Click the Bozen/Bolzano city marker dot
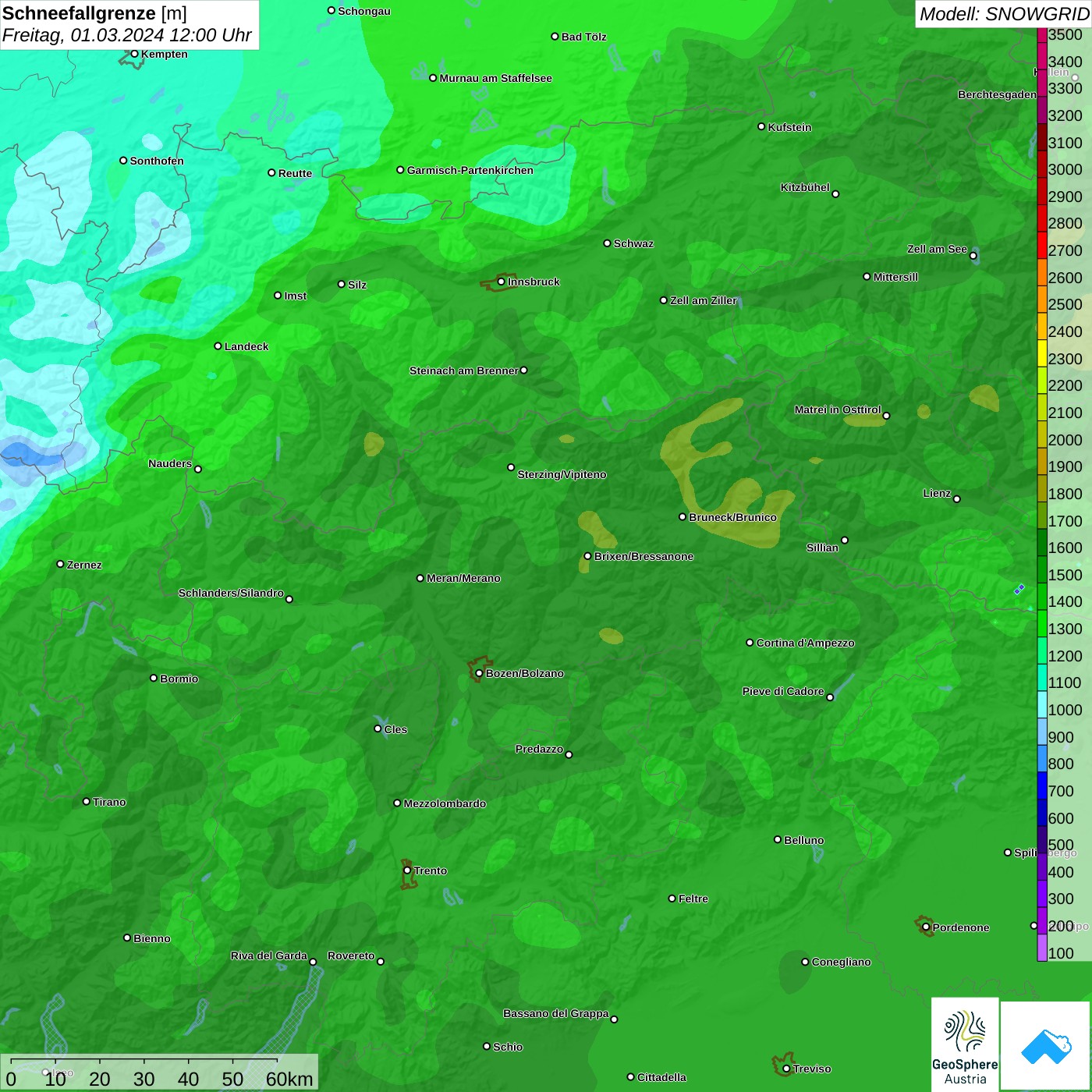The width and height of the screenshot is (1092, 1092). click(x=479, y=673)
